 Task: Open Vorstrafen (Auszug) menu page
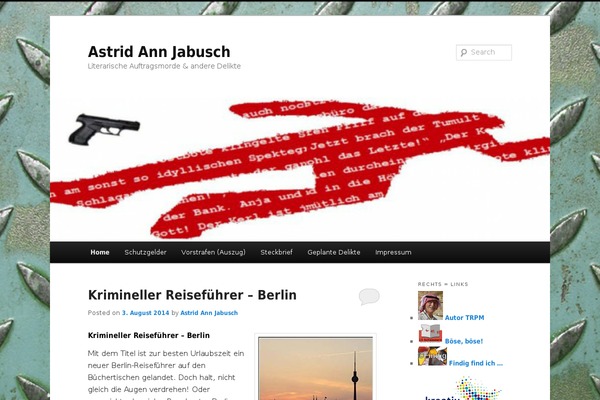click(213, 252)
